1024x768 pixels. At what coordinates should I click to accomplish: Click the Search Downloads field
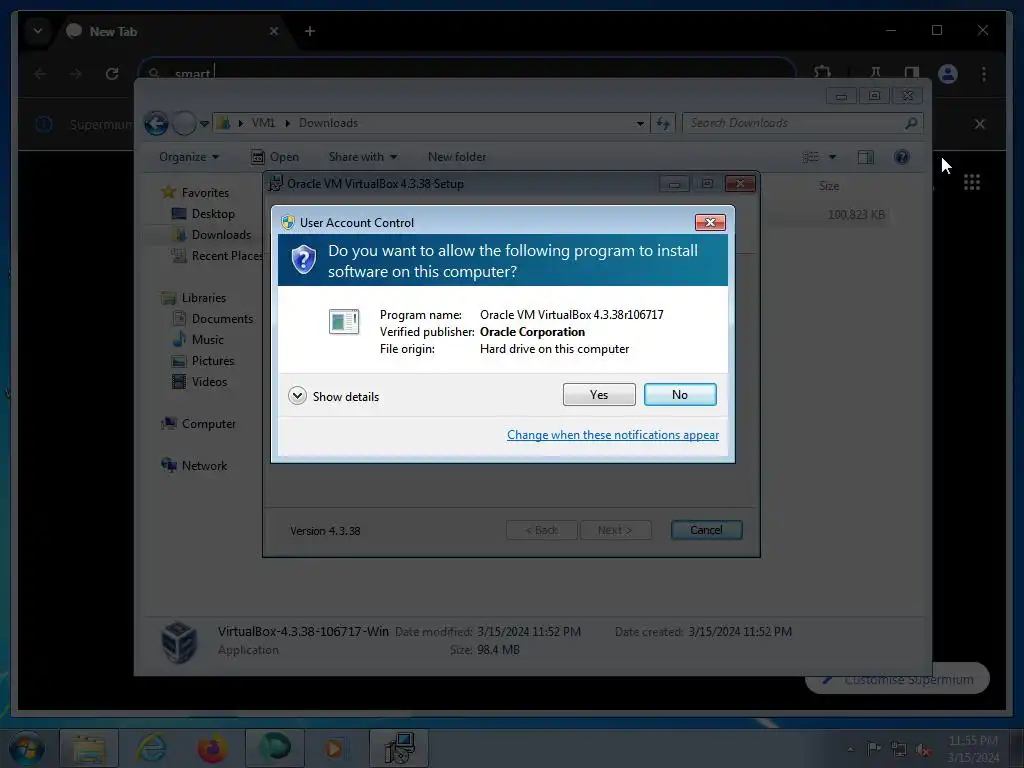[803, 123]
